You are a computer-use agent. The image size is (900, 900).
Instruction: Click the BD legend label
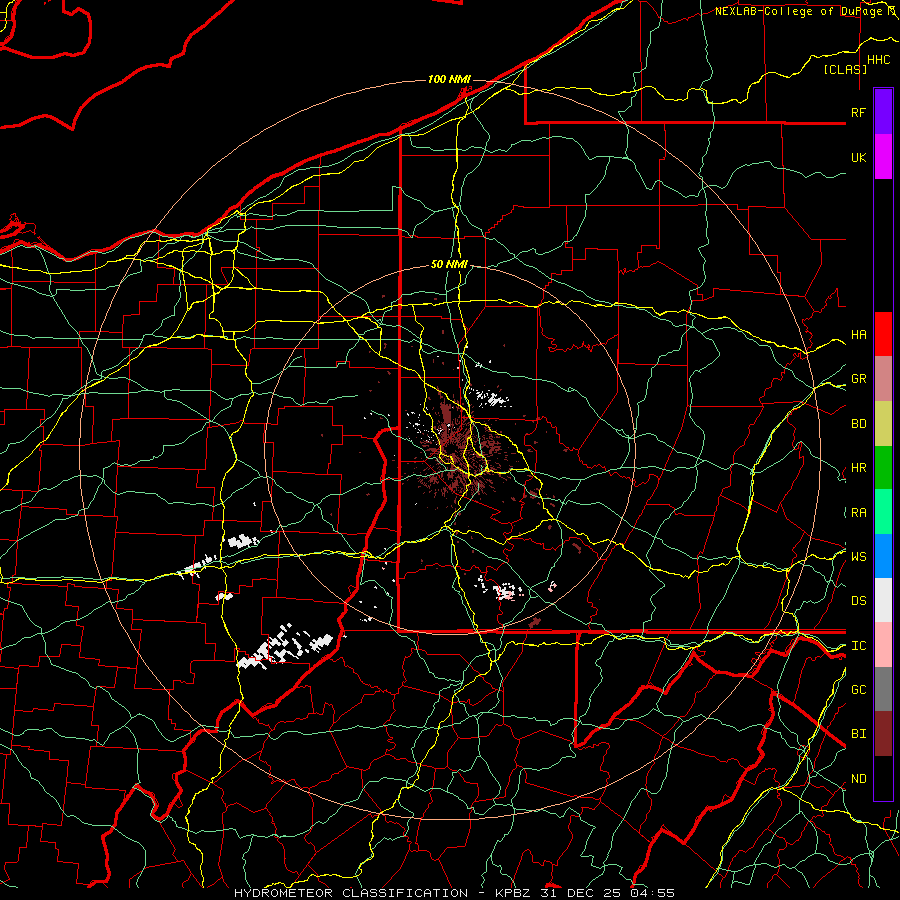858,424
